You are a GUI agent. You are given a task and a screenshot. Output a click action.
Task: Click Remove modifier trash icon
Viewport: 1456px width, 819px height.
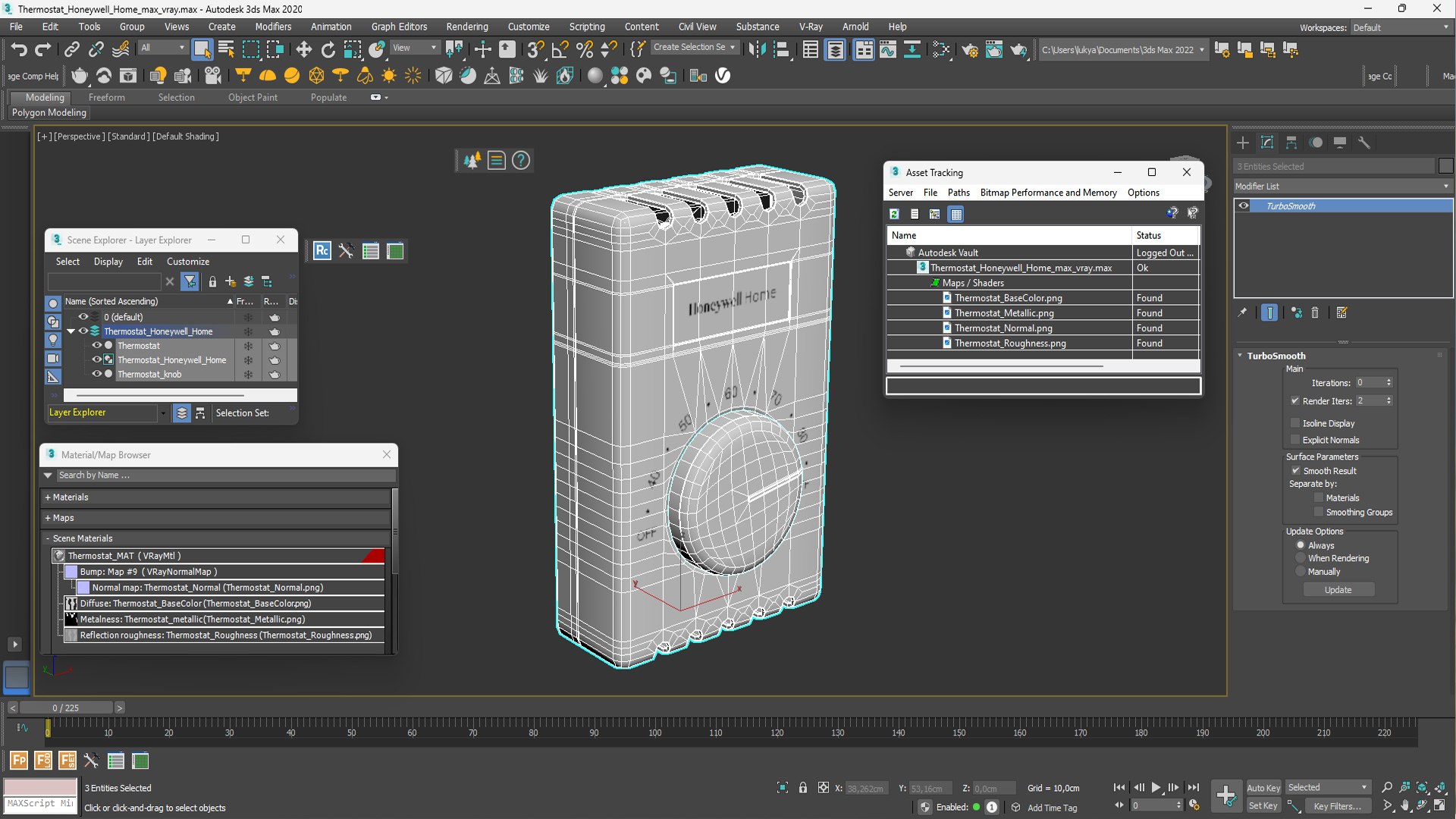[x=1315, y=312]
